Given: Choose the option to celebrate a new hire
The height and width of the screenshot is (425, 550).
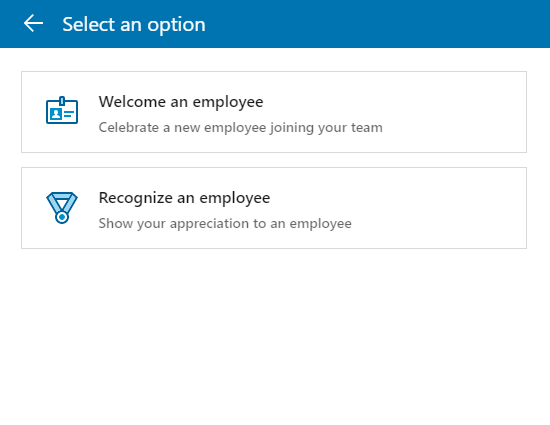Looking at the screenshot, I should click(x=274, y=112).
